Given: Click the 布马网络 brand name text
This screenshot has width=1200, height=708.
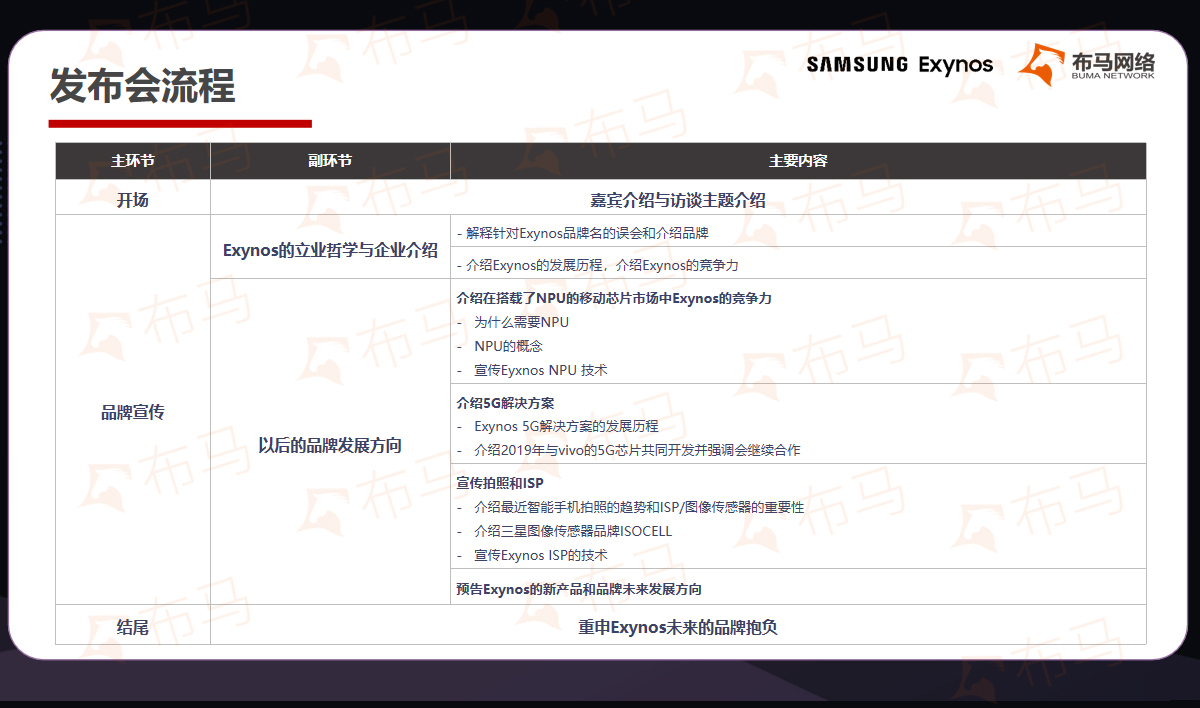Looking at the screenshot, I should click(x=1113, y=60).
